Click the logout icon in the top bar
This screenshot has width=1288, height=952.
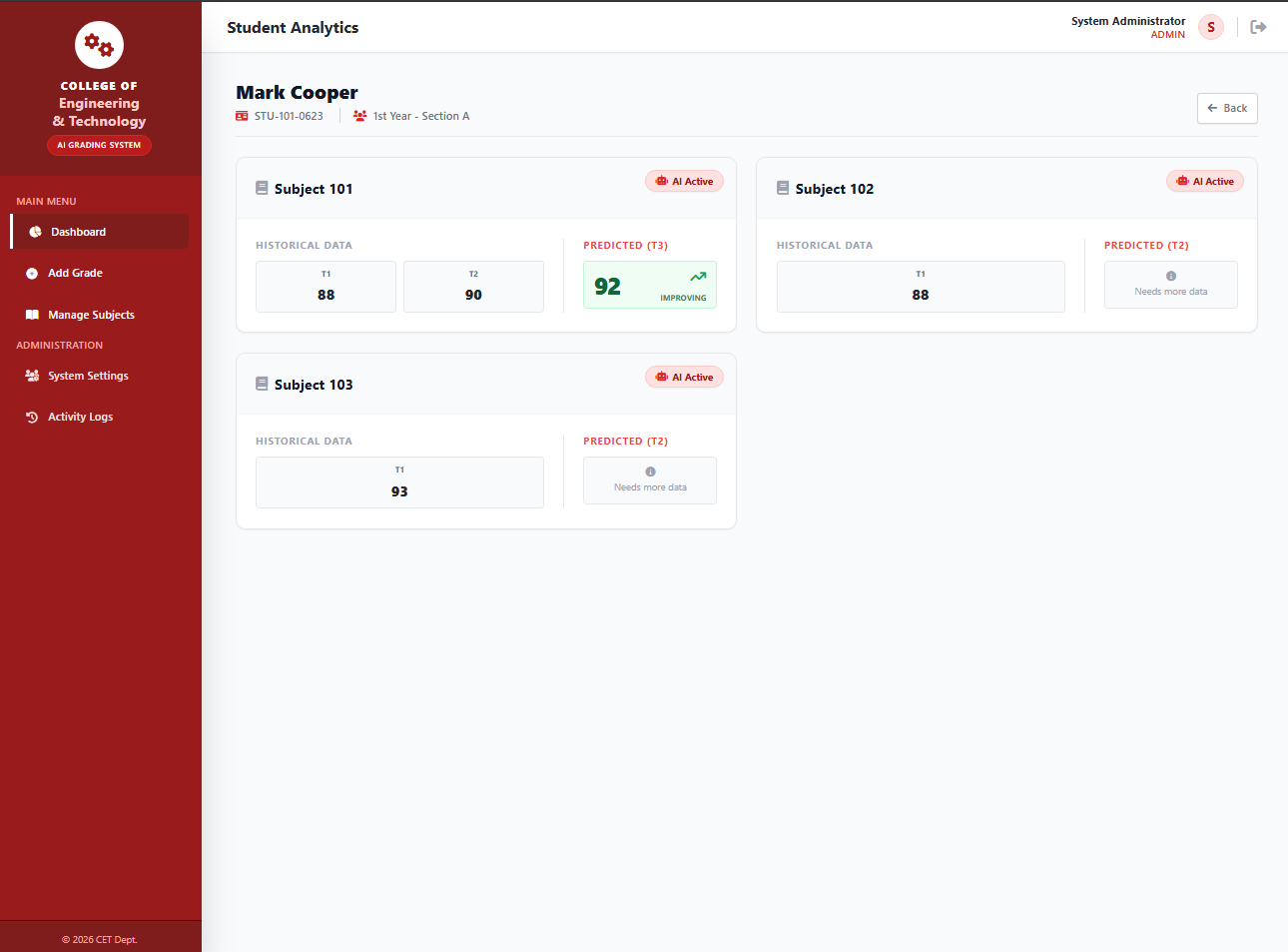coord(1258,26)
